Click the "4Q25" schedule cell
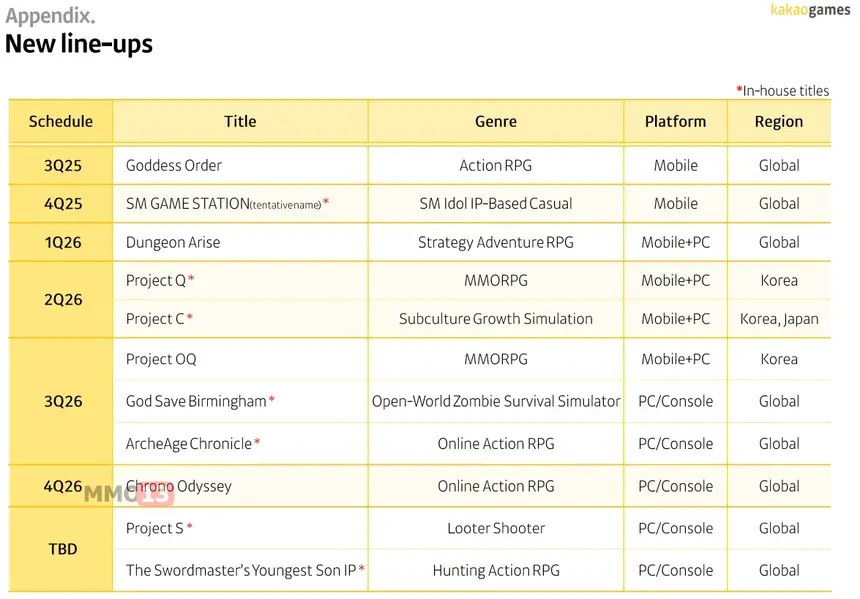 63,204
